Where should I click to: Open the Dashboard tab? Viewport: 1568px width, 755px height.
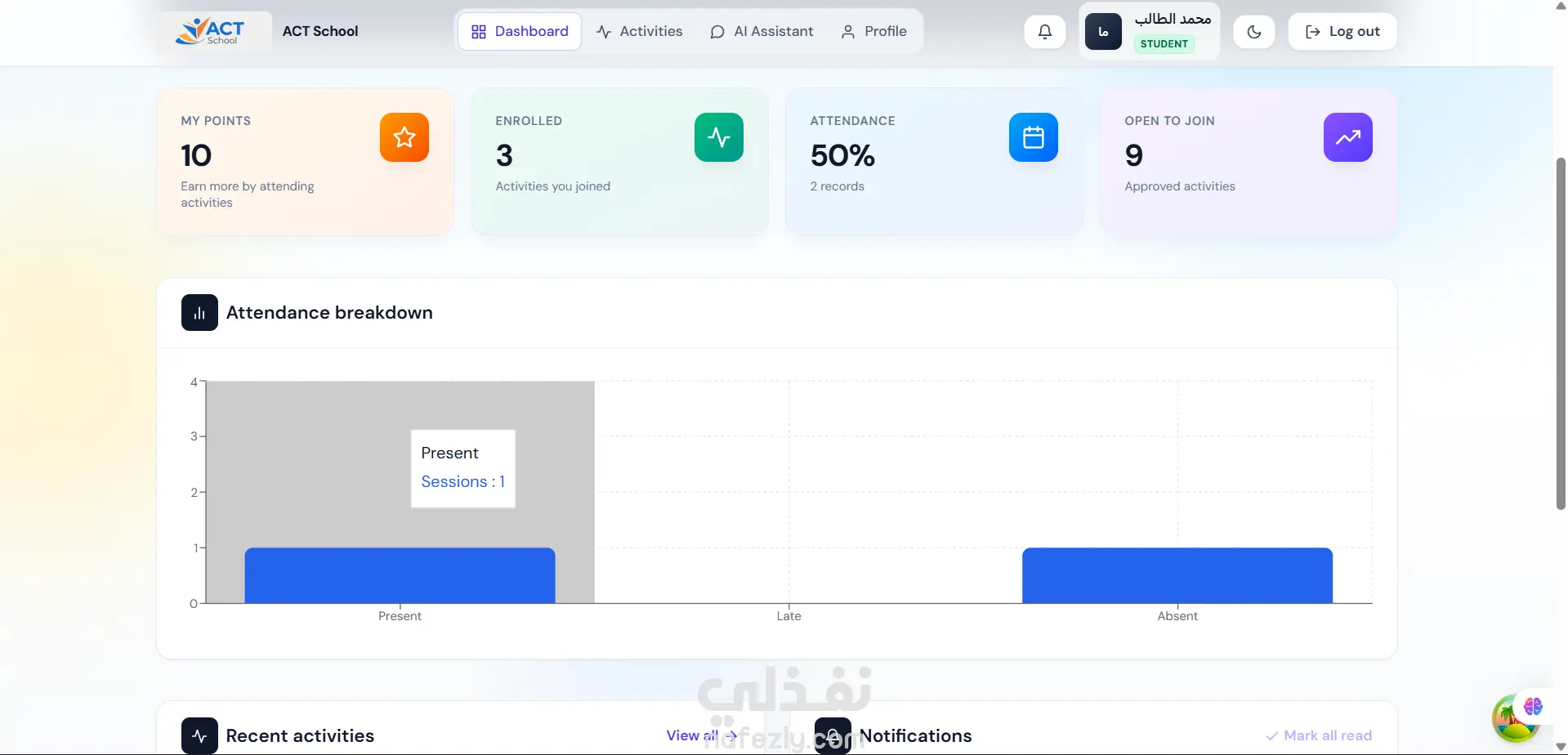[x=520, y=32]
